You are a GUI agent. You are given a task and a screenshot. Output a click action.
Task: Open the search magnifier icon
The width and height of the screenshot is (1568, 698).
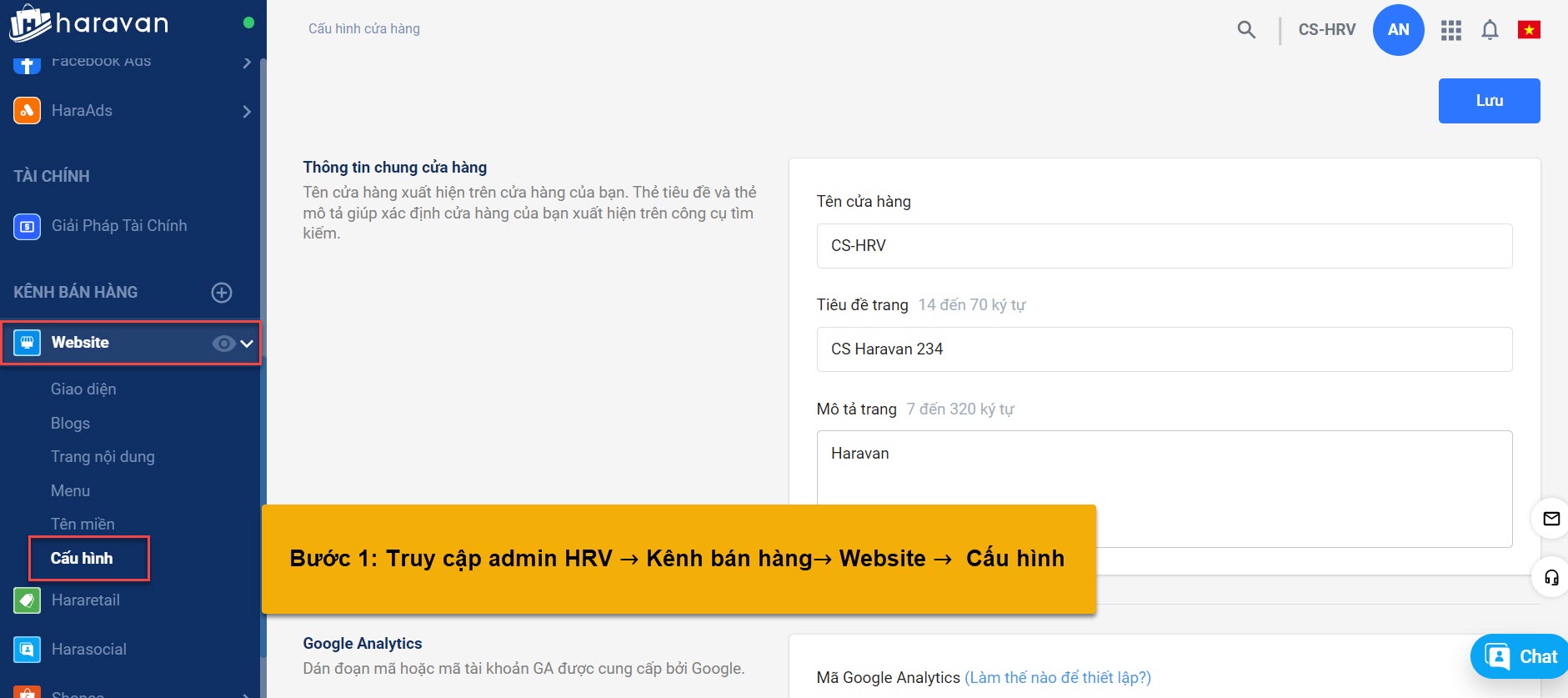[1246, 30]
